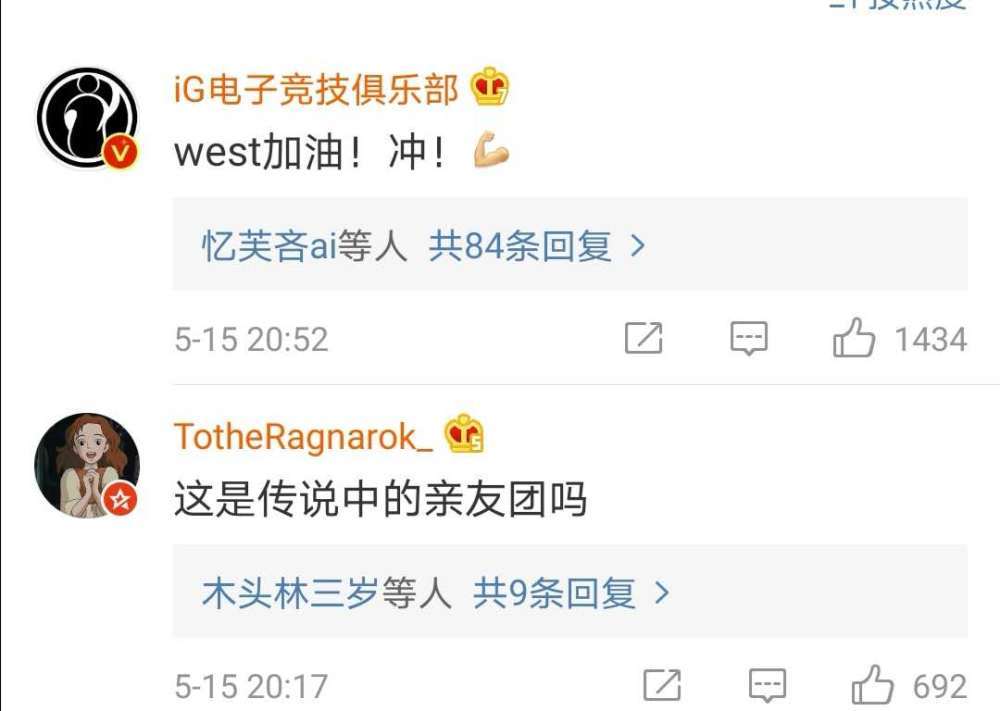Repost the 这是传说中的亲友团吗 comment via share icon
The image size is (1000, 711).
coord(662,685)
